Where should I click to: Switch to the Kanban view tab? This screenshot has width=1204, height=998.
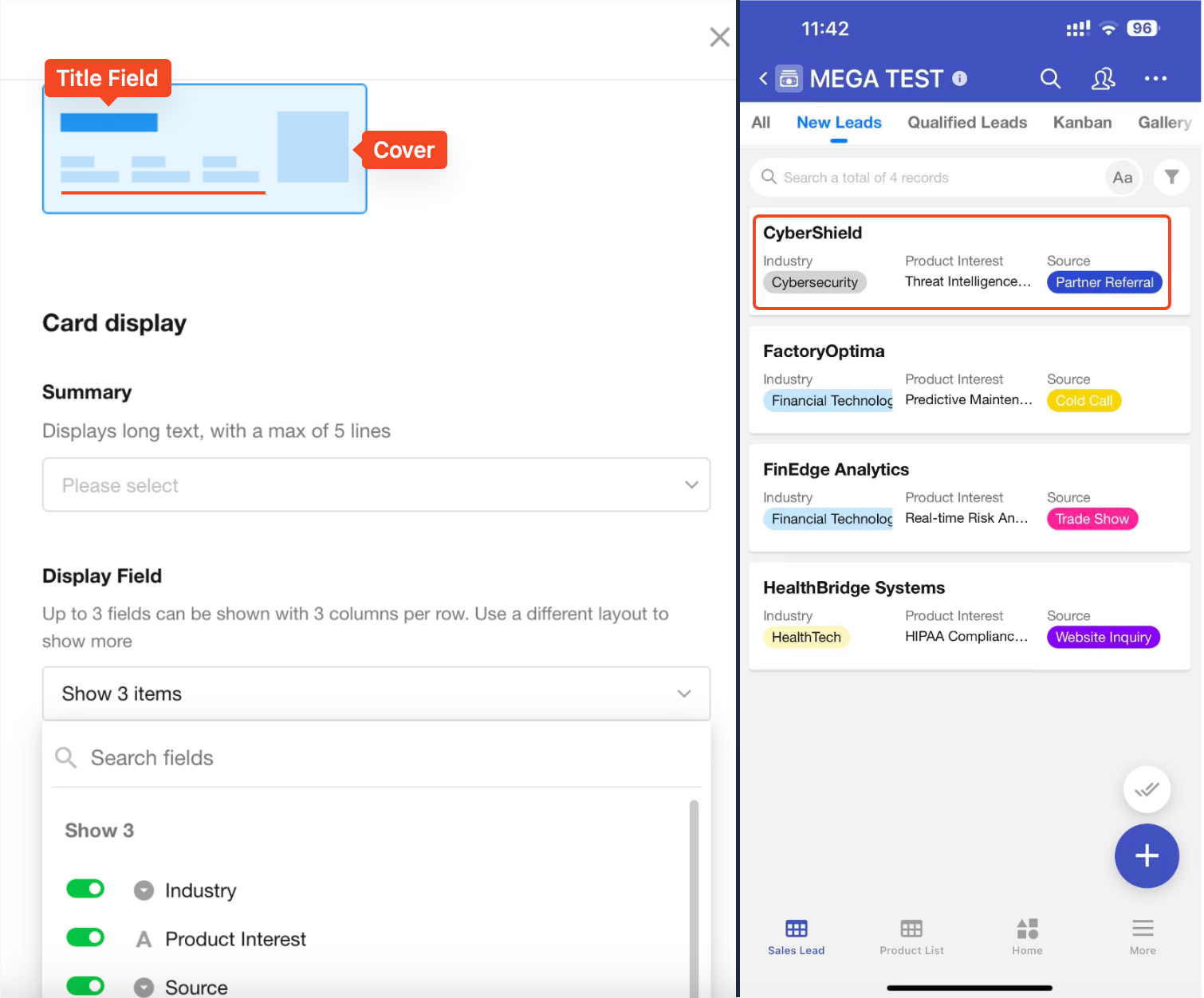[1081, 123]
